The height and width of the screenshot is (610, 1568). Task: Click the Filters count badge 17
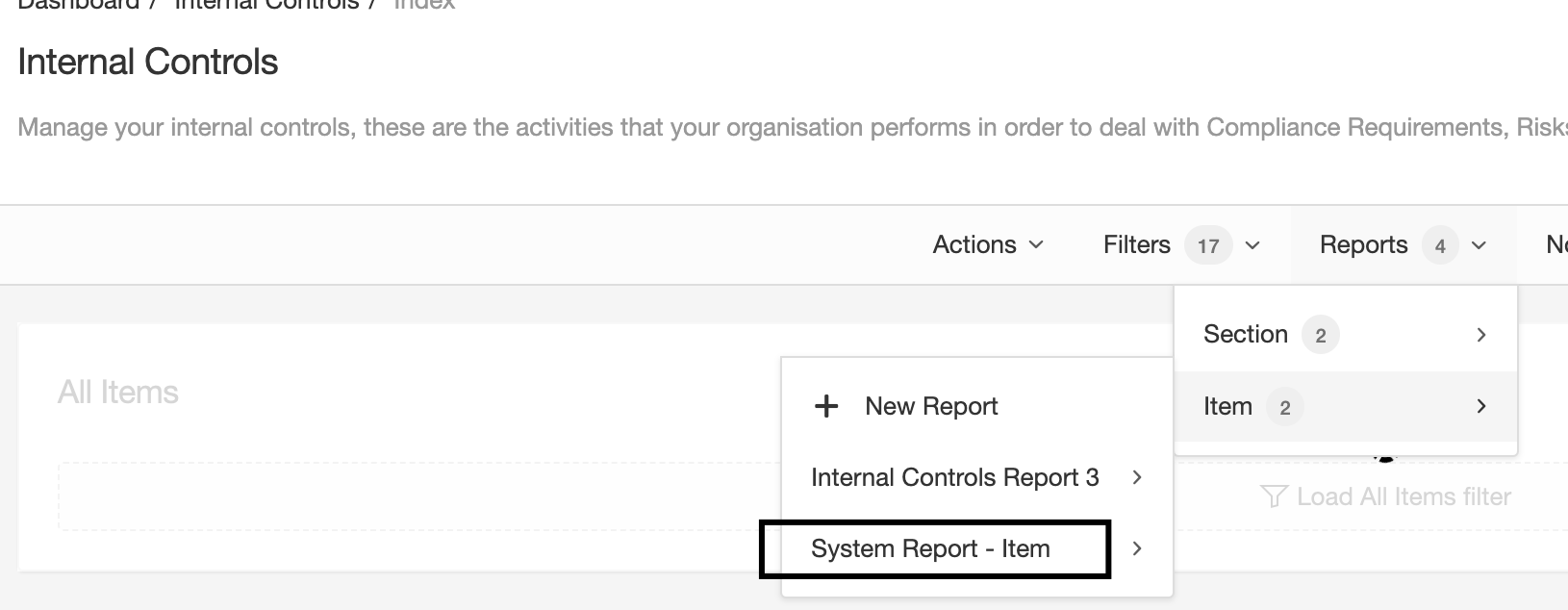tap(1208, 245)
